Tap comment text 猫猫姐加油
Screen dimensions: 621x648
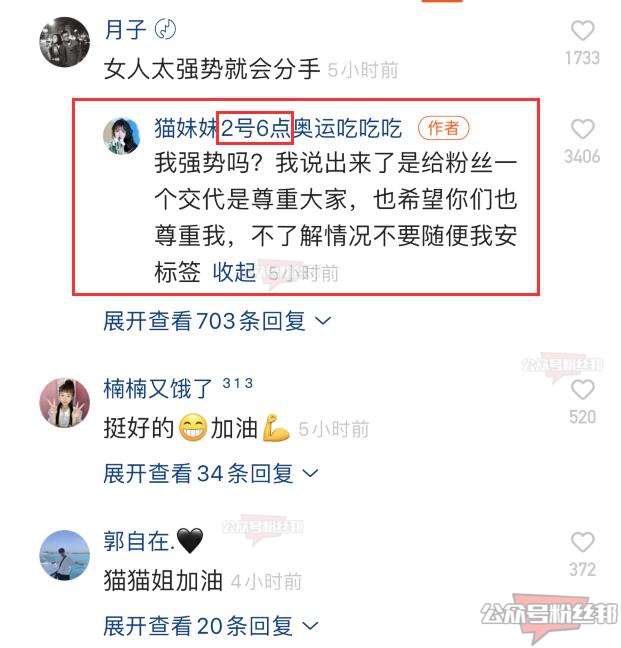[x=163, y=581]
